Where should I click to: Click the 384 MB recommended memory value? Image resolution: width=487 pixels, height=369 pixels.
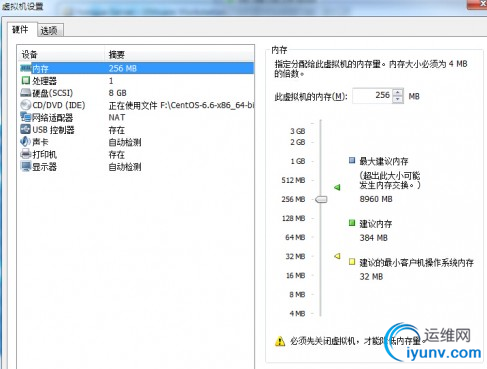click(x=374, y=238)
